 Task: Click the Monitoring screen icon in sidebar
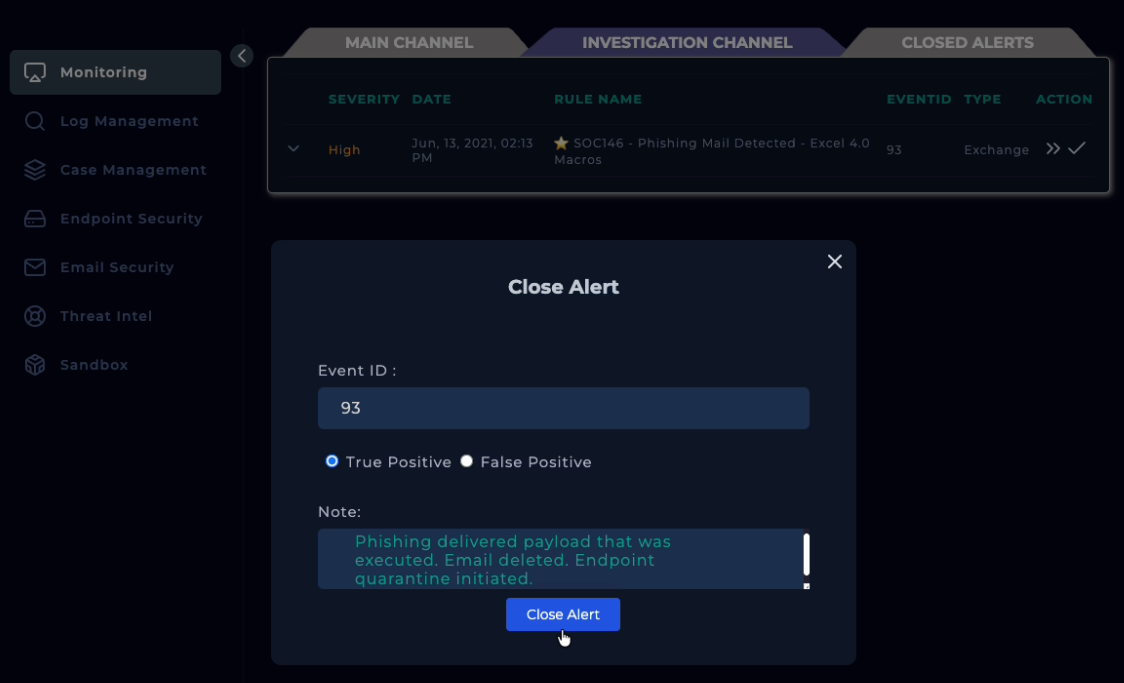[35, 73]
